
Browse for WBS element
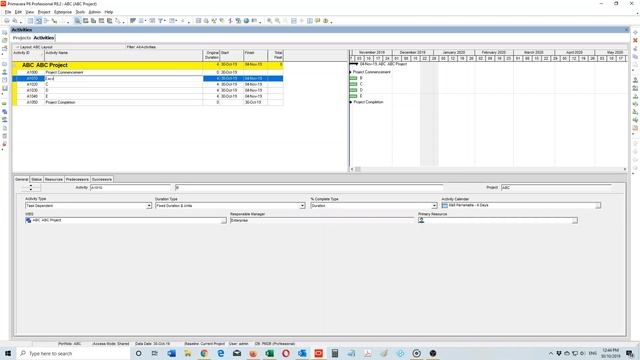coord(224,220)
